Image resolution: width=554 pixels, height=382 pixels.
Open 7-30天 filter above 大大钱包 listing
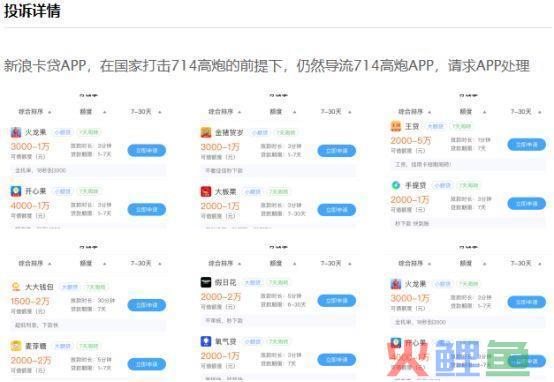point(146,263)
